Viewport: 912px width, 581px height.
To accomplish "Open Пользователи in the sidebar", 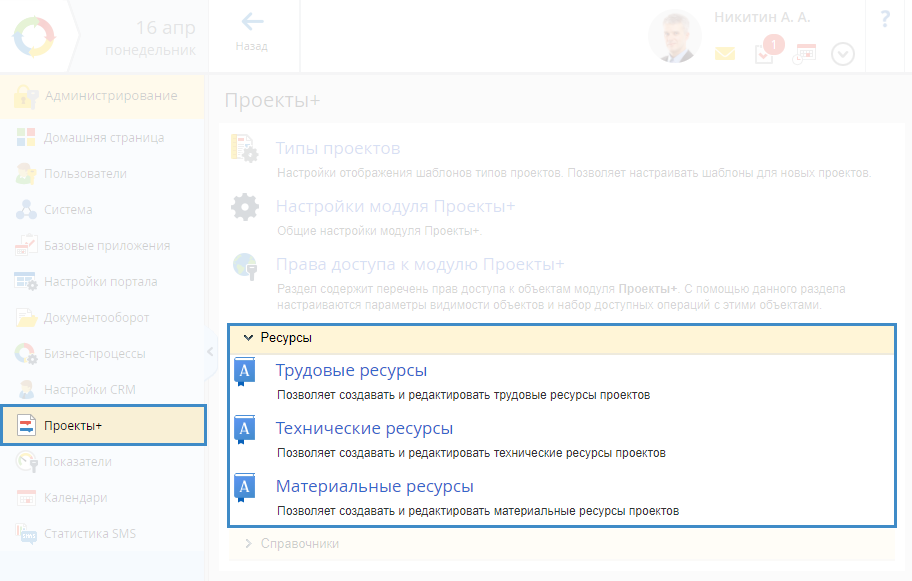I will (x=85, y=174).
